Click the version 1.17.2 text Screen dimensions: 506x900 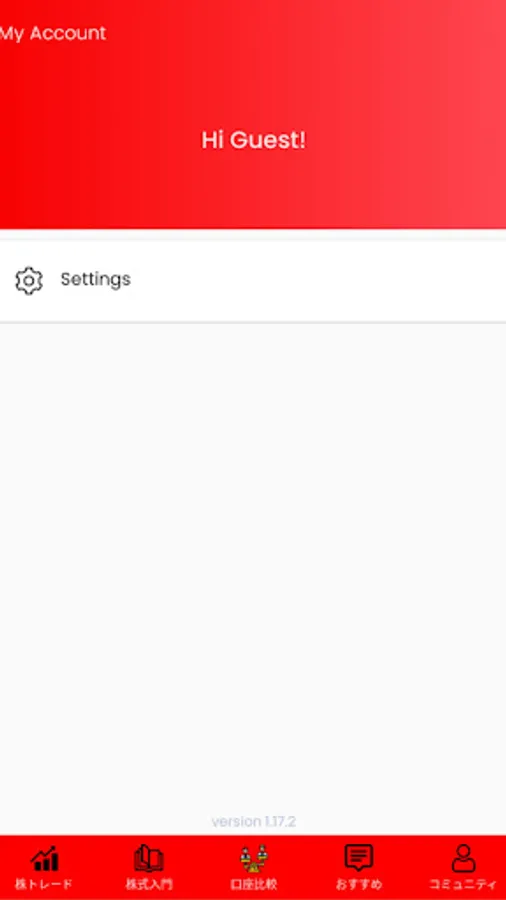(x=254, y=821)
